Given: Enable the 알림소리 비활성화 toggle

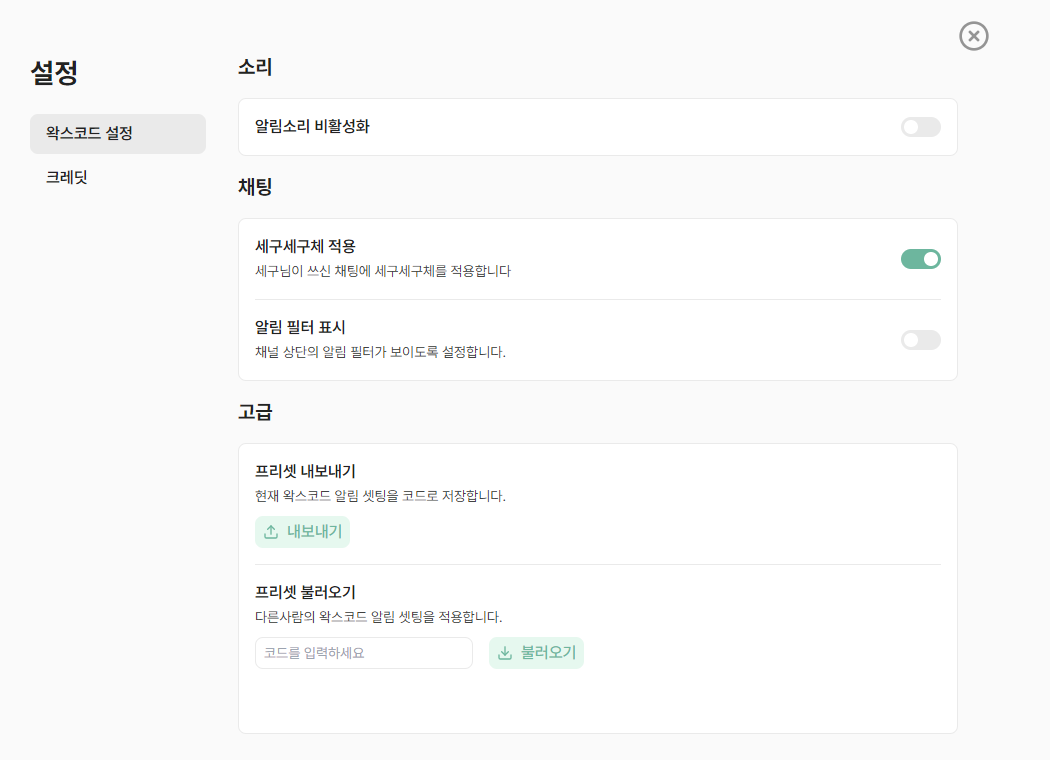Looking at the screenshot, I should [920, 127].
